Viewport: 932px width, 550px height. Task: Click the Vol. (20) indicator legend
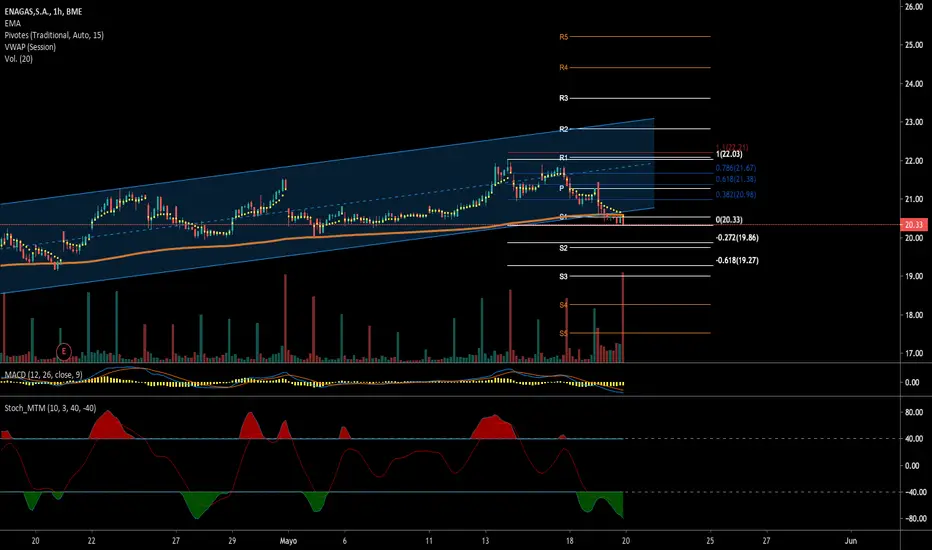pyautogui.click(x=18, y=59)
